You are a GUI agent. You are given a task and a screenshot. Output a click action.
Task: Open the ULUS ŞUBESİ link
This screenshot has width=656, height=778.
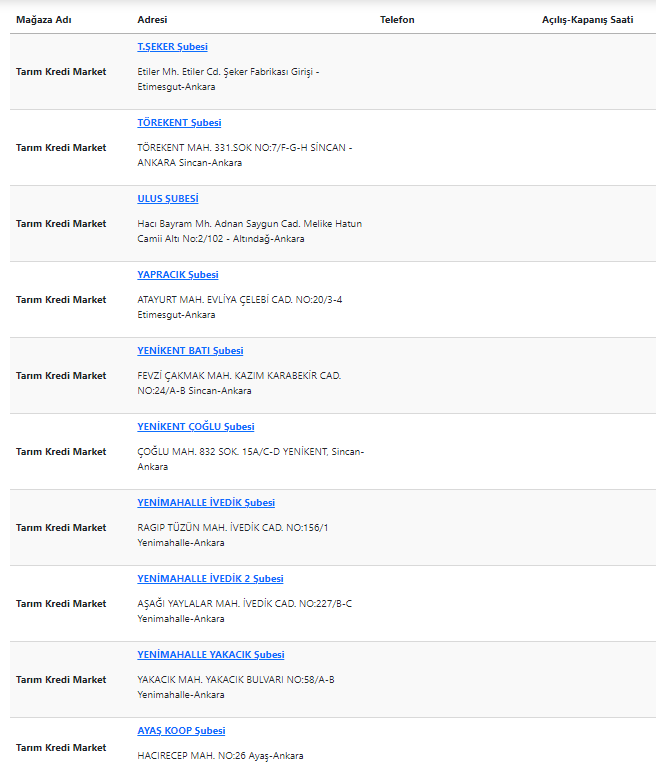(168, 198)
